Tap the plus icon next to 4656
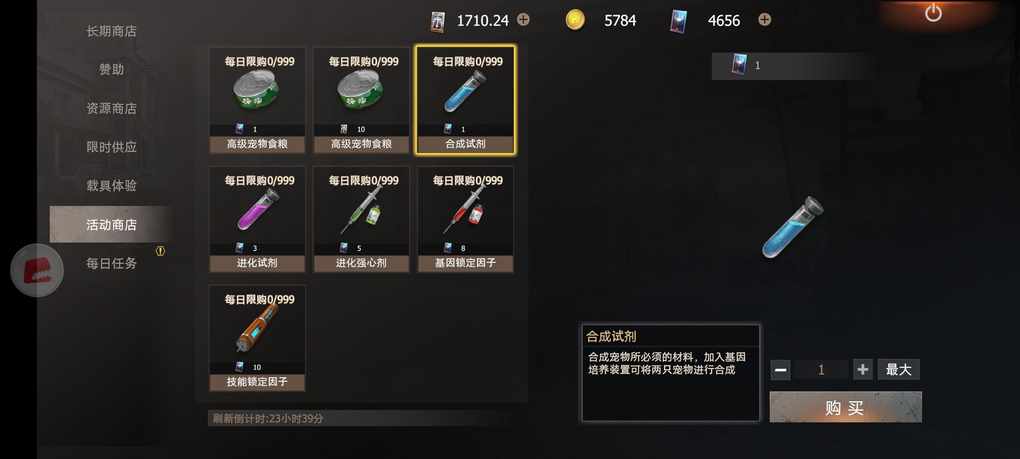This screenshot has height=459, width=1020. tap(765, 20)
